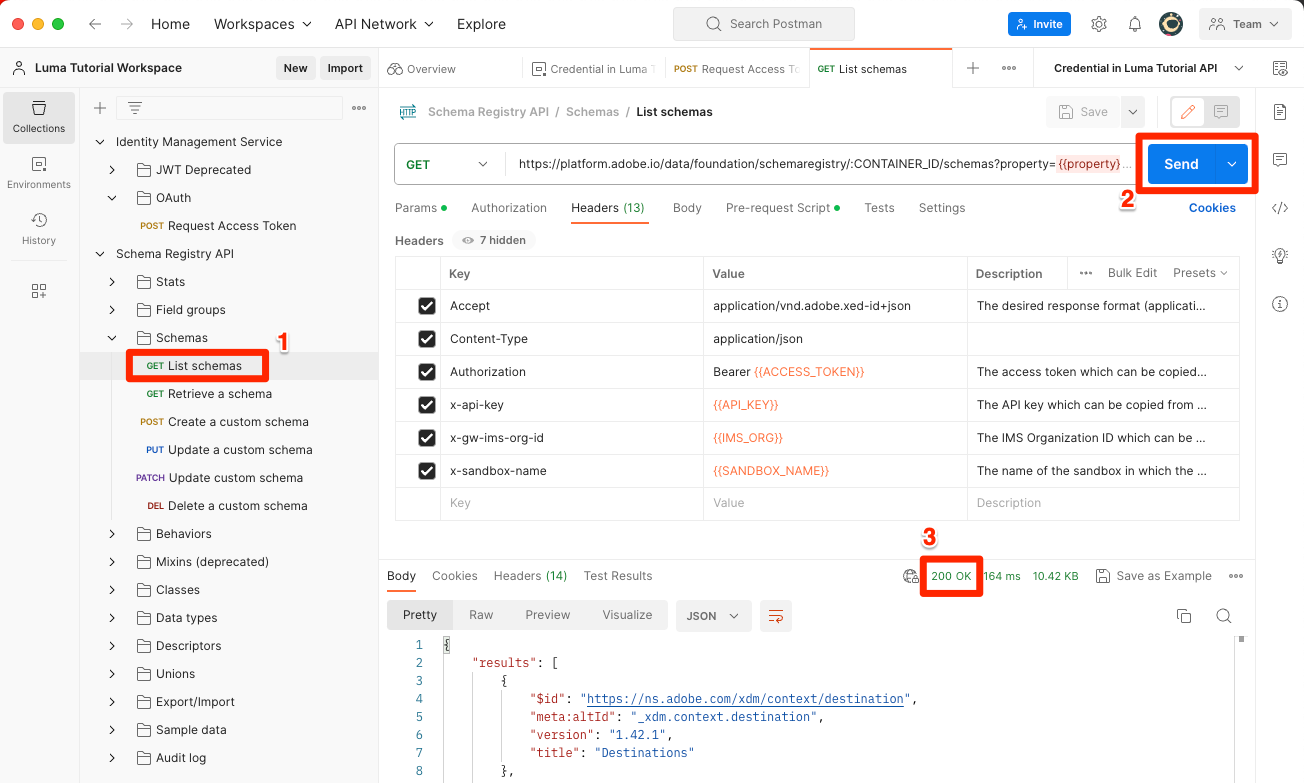Open the History sidebar panel
Image resolution: width=1304 pixels, height=783 pixels.
tap(39, 228)
